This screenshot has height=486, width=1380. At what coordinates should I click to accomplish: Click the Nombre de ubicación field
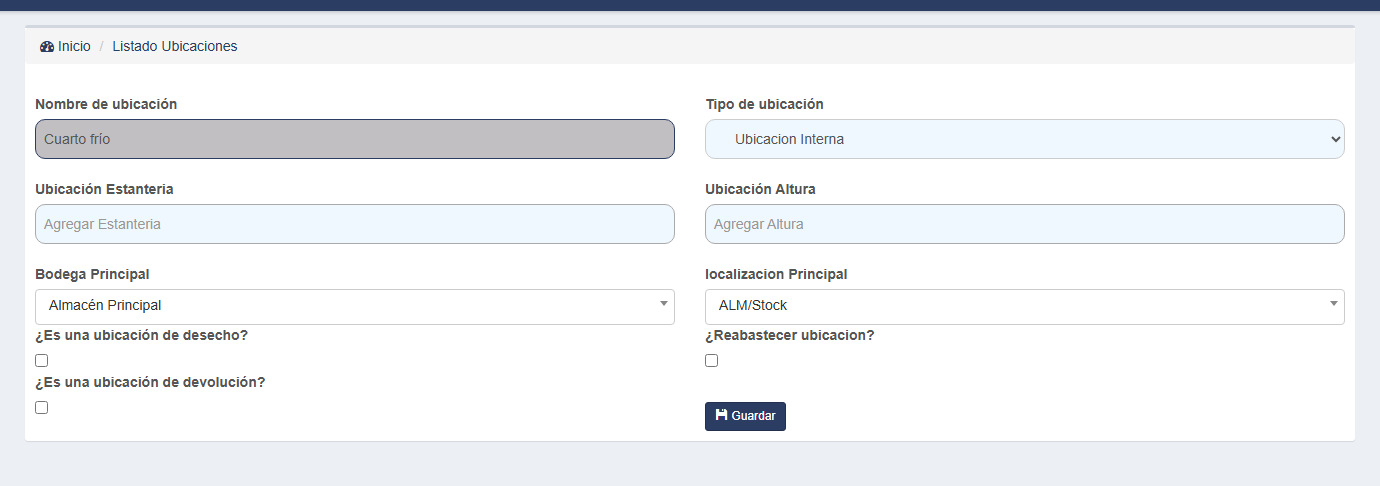tap(355, 139)
